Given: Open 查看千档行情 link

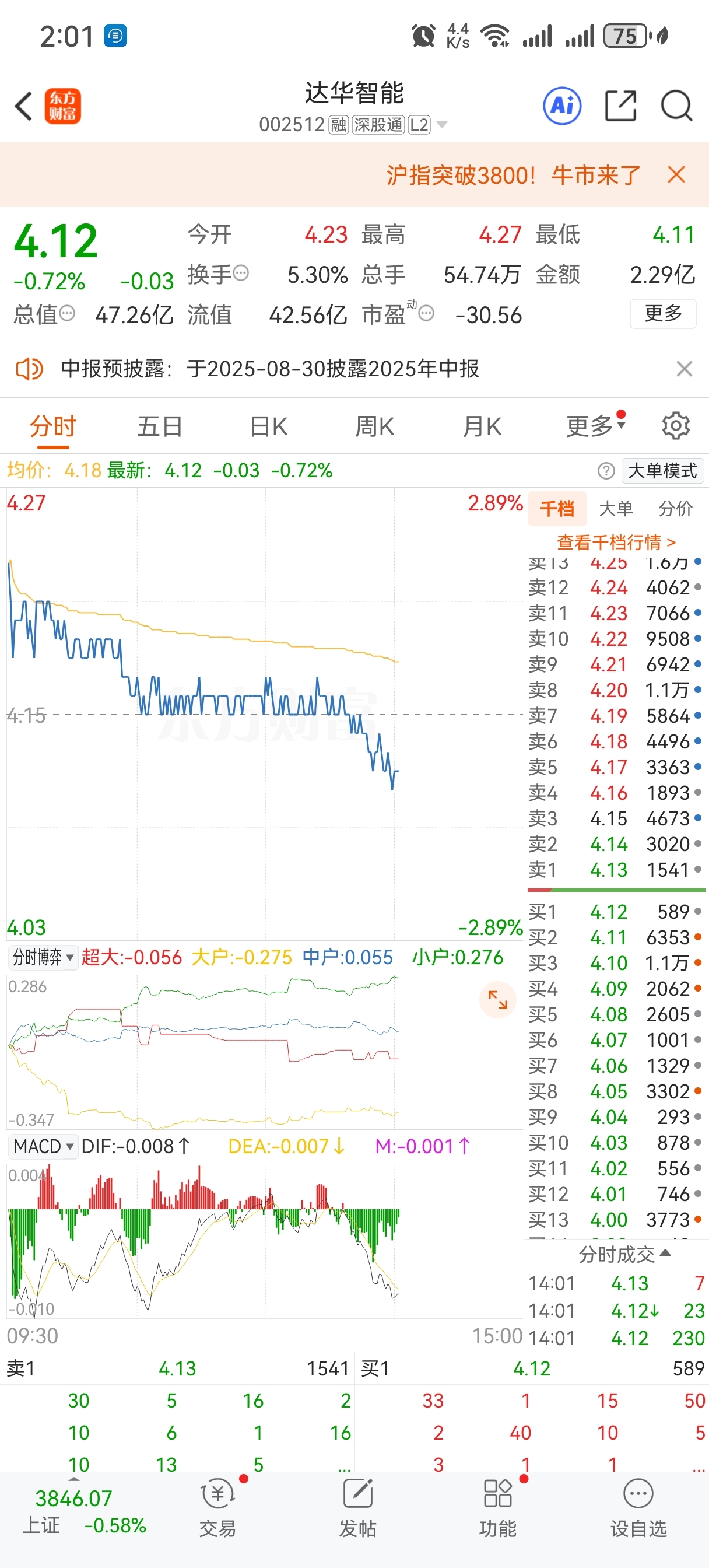Looking at the screenshot, I should point(616,542).
